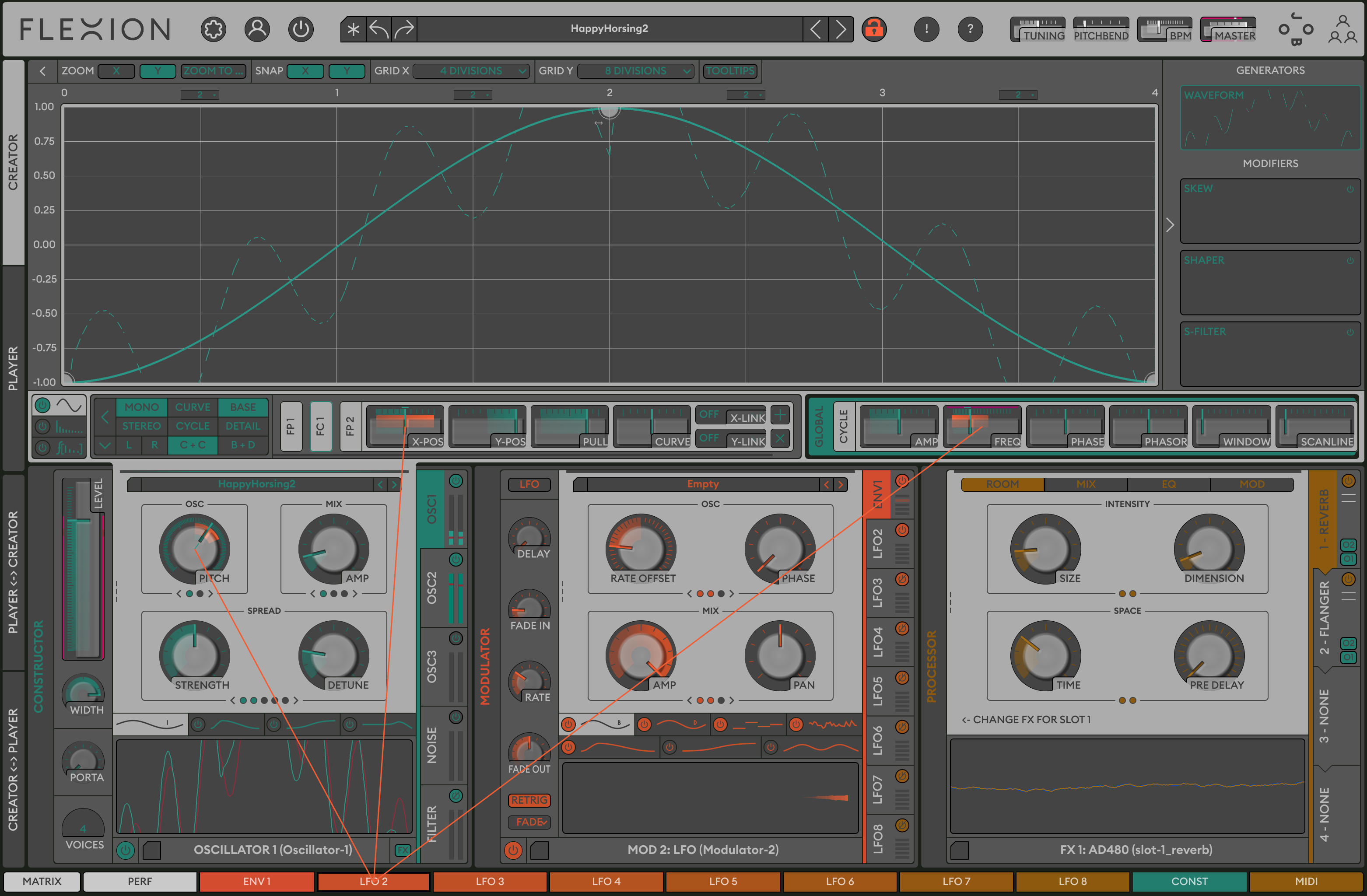Click the asterisk initialize preset icon
Screen dimensions: 1367x896
pos(353,29)
